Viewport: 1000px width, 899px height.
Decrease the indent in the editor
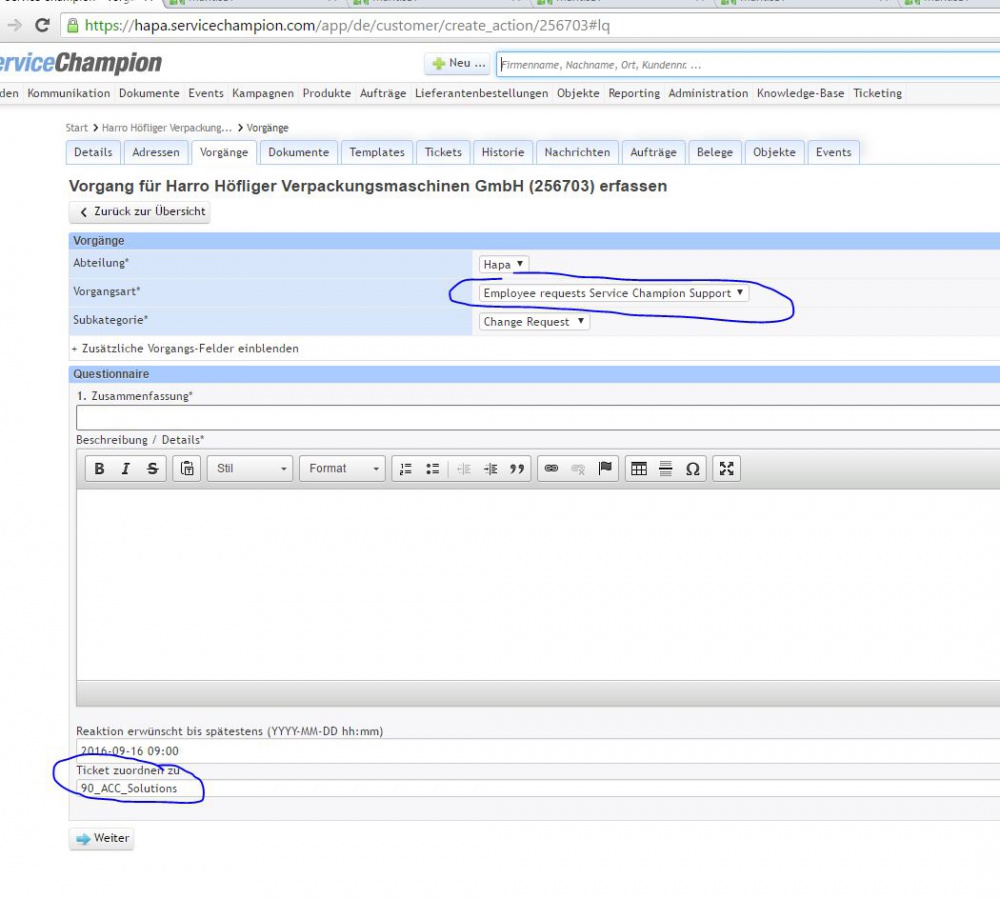tap(464, 469)
